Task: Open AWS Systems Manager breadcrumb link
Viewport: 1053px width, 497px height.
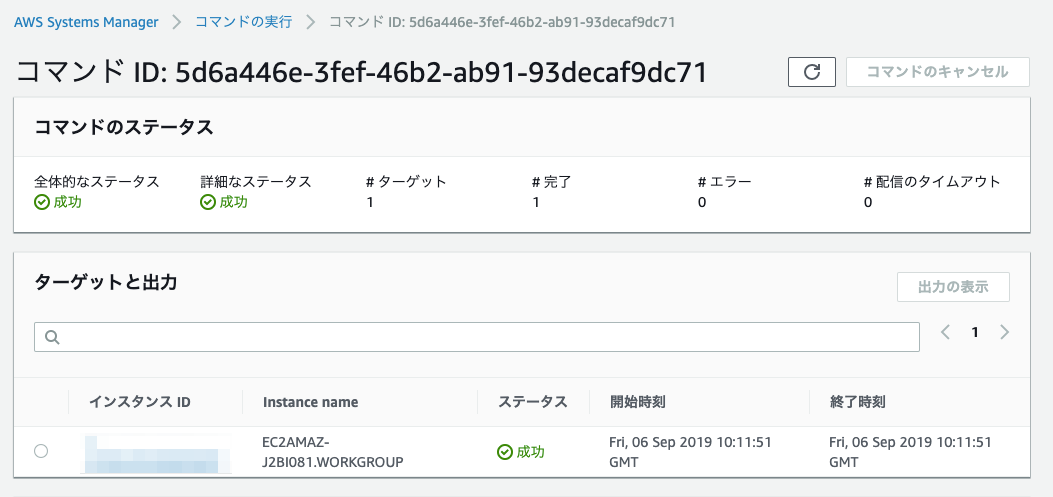Action: (x=86, y=21)
